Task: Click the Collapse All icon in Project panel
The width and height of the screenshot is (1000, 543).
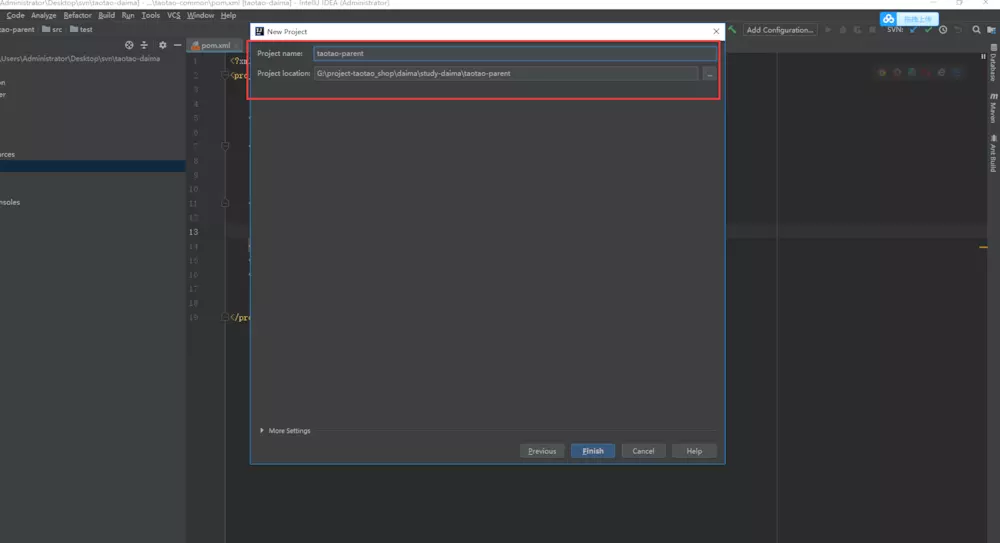Action: click(144, 45)
